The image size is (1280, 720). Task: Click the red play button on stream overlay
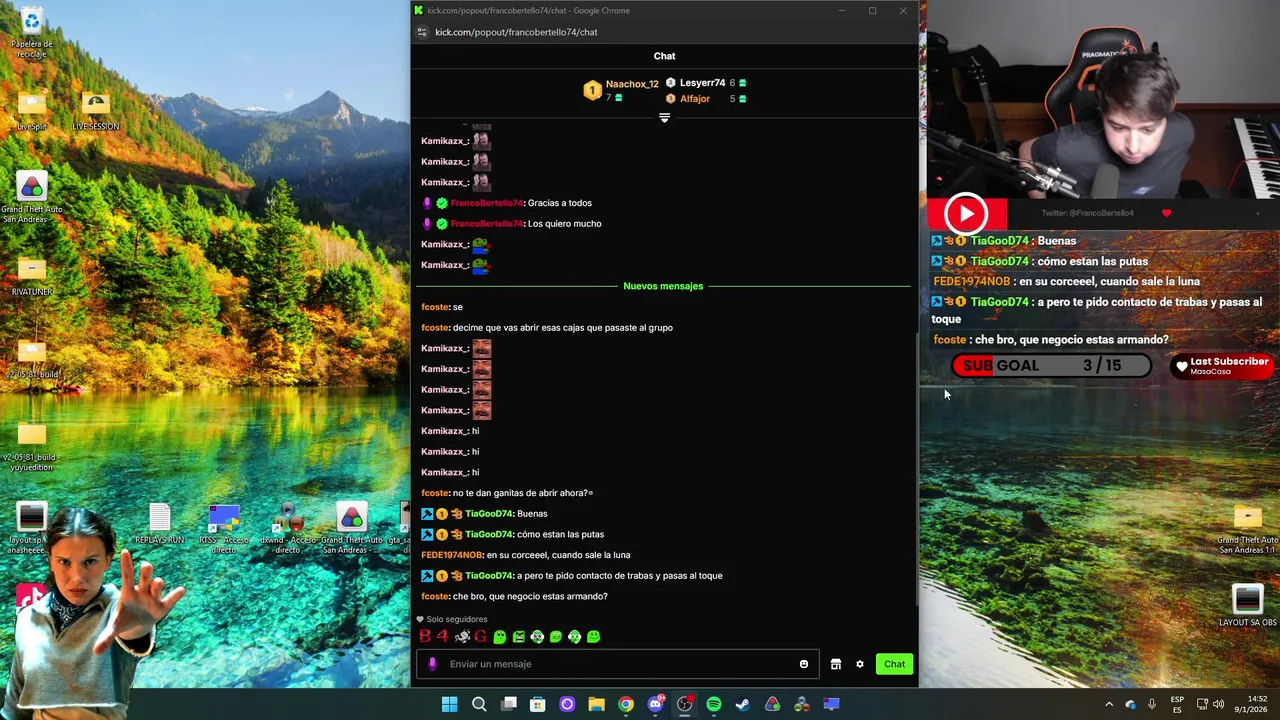pyautogui.click(x=966, y=213)
